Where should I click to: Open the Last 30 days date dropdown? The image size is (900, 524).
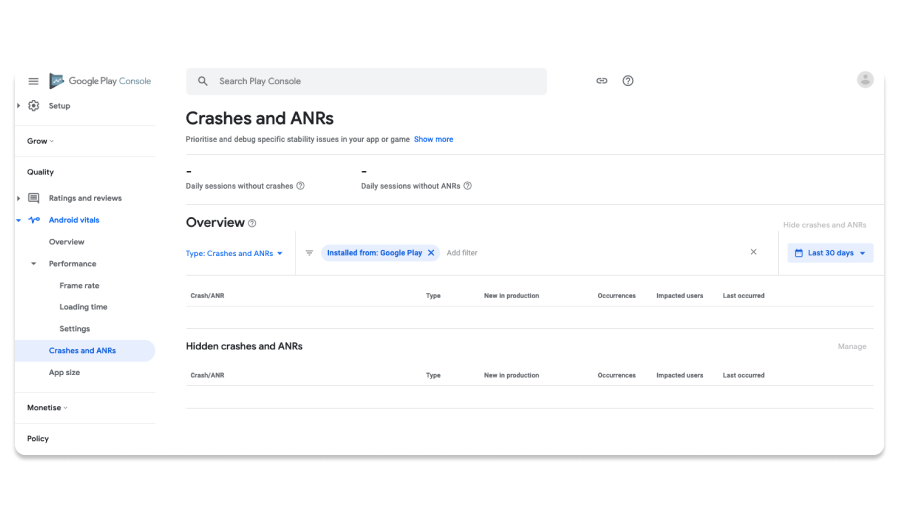(830, 253)
